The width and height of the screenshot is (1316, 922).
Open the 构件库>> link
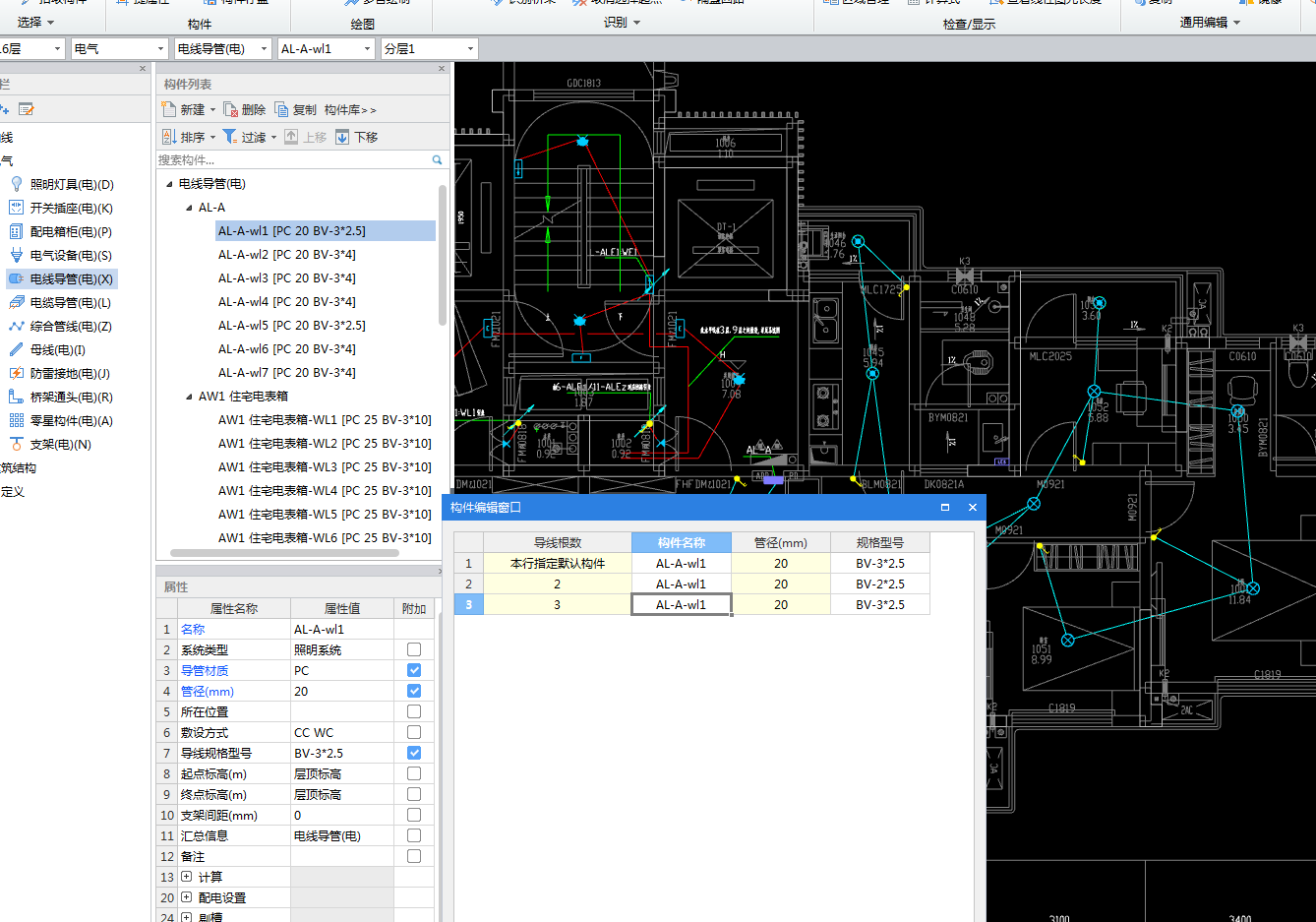[x=350, y=109]
